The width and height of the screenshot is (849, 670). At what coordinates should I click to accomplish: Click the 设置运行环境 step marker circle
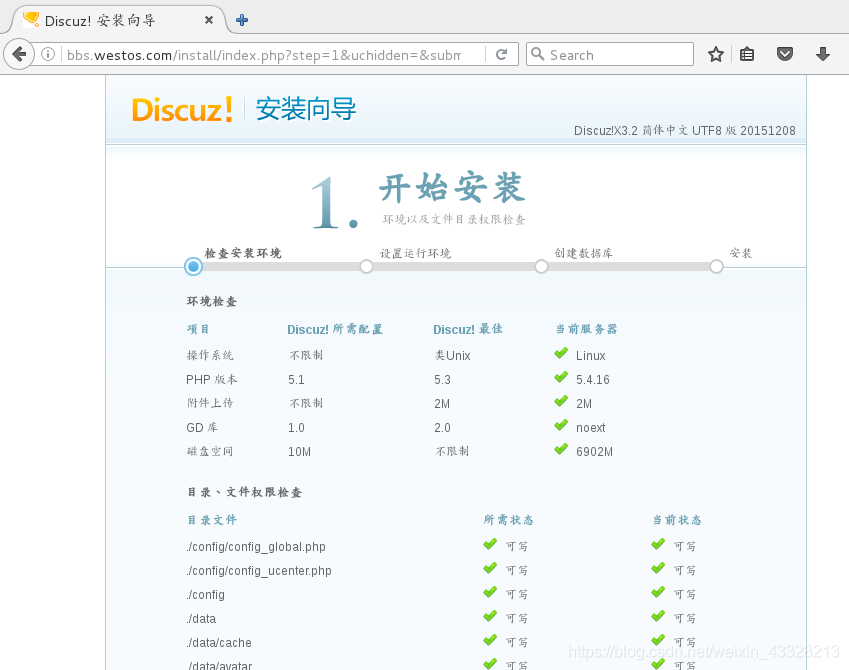(x=367, y=266)
